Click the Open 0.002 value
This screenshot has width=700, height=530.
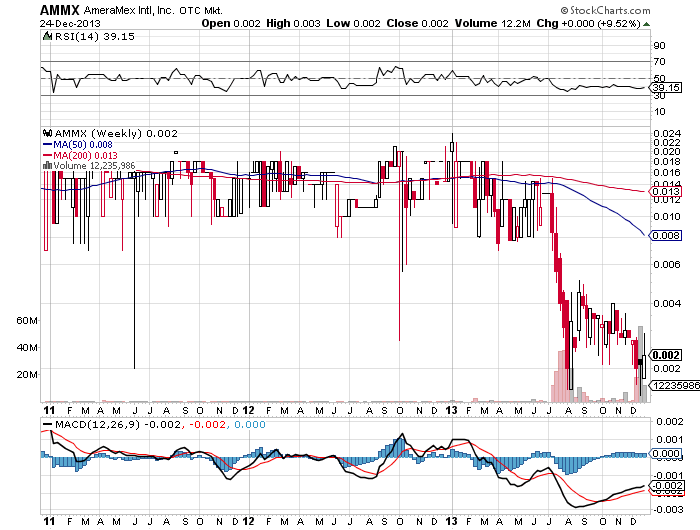[x=231, y=23]
